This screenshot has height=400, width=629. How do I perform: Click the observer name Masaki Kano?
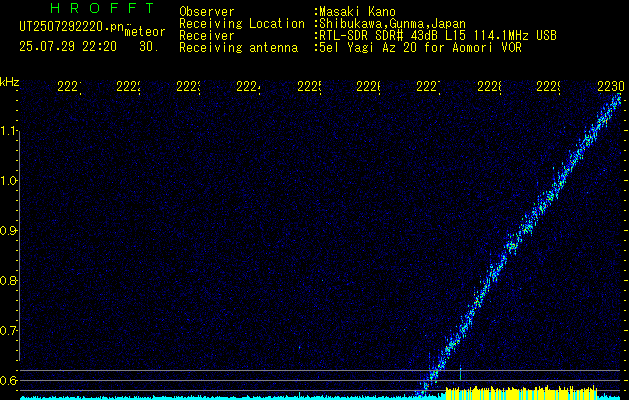(357, 12)
